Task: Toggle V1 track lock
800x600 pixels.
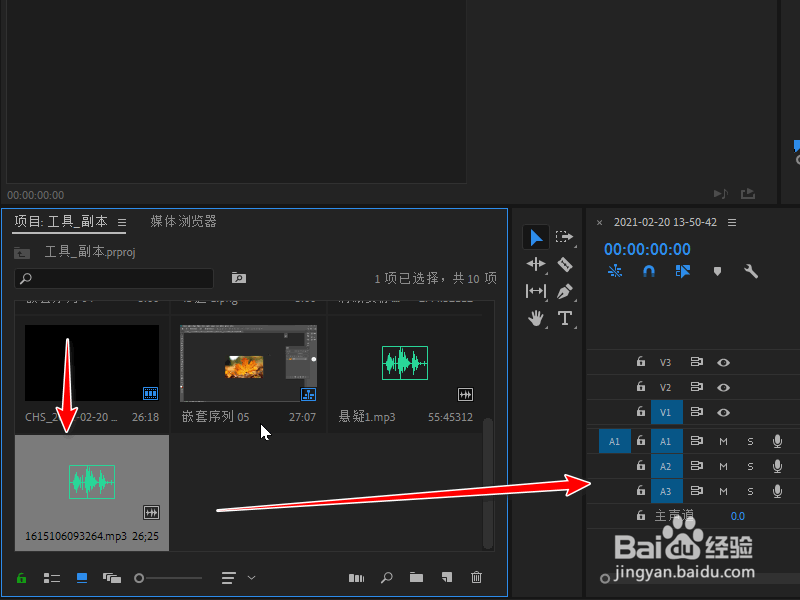Action: [641, 411]
